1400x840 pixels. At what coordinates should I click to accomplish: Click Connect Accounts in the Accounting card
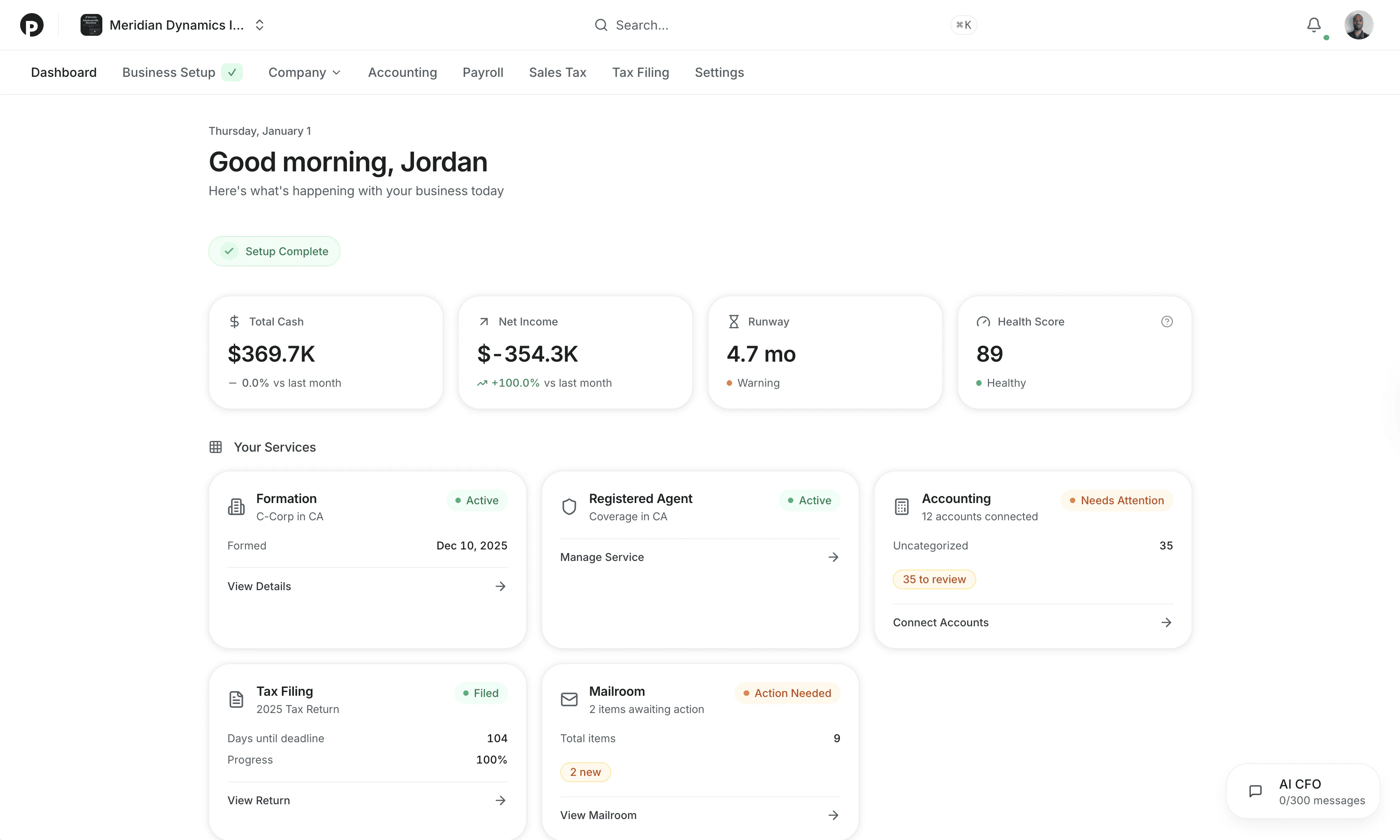(x=941, y=622)
